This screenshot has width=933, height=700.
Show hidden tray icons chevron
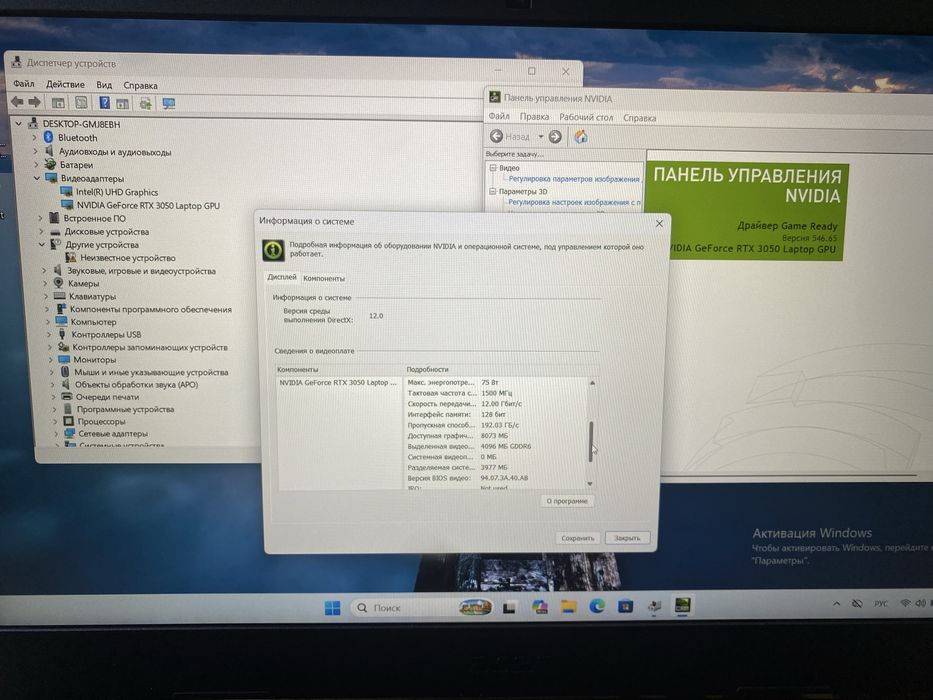pos(836,604)
